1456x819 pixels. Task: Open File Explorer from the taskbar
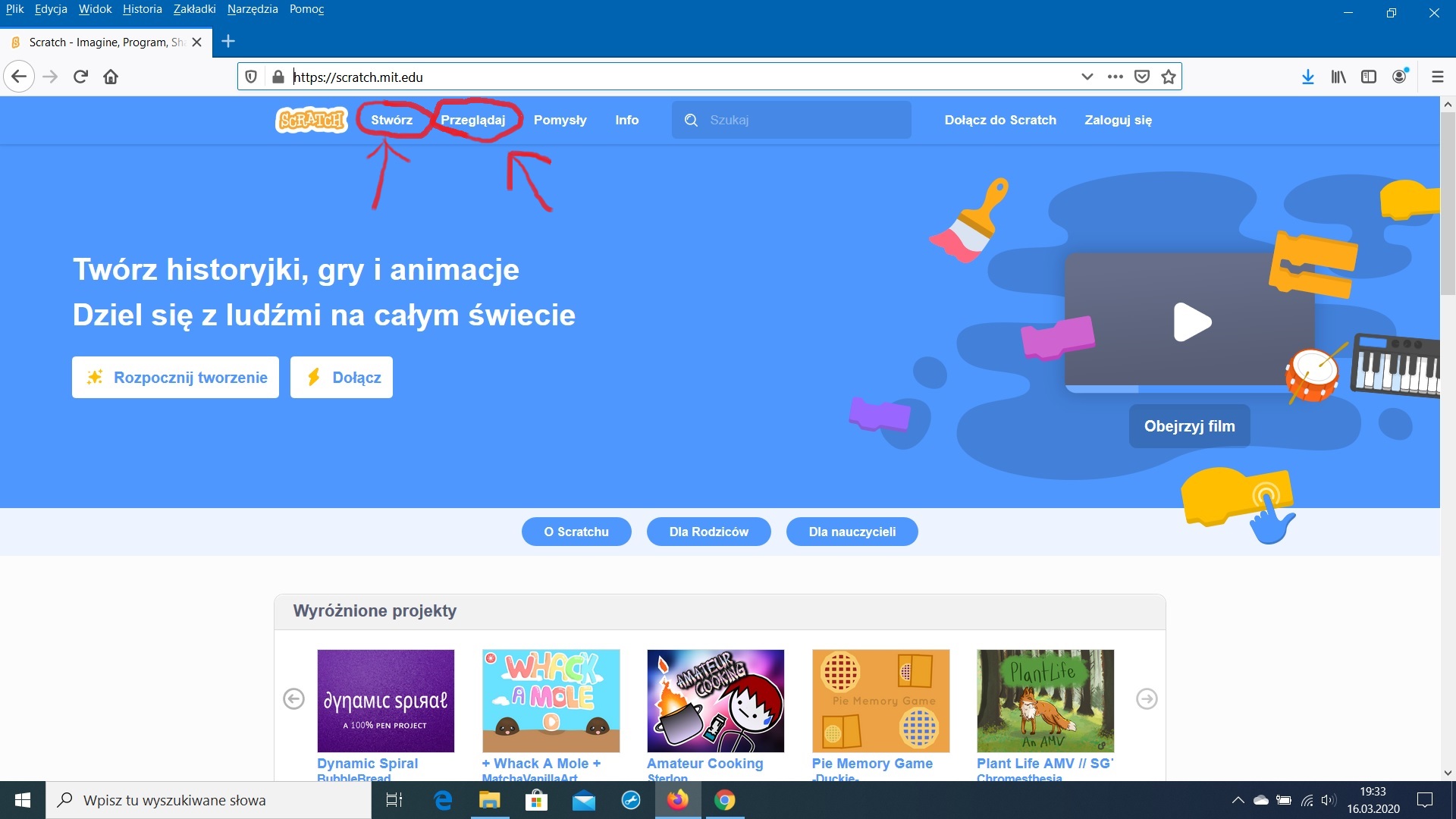(490, 800)
